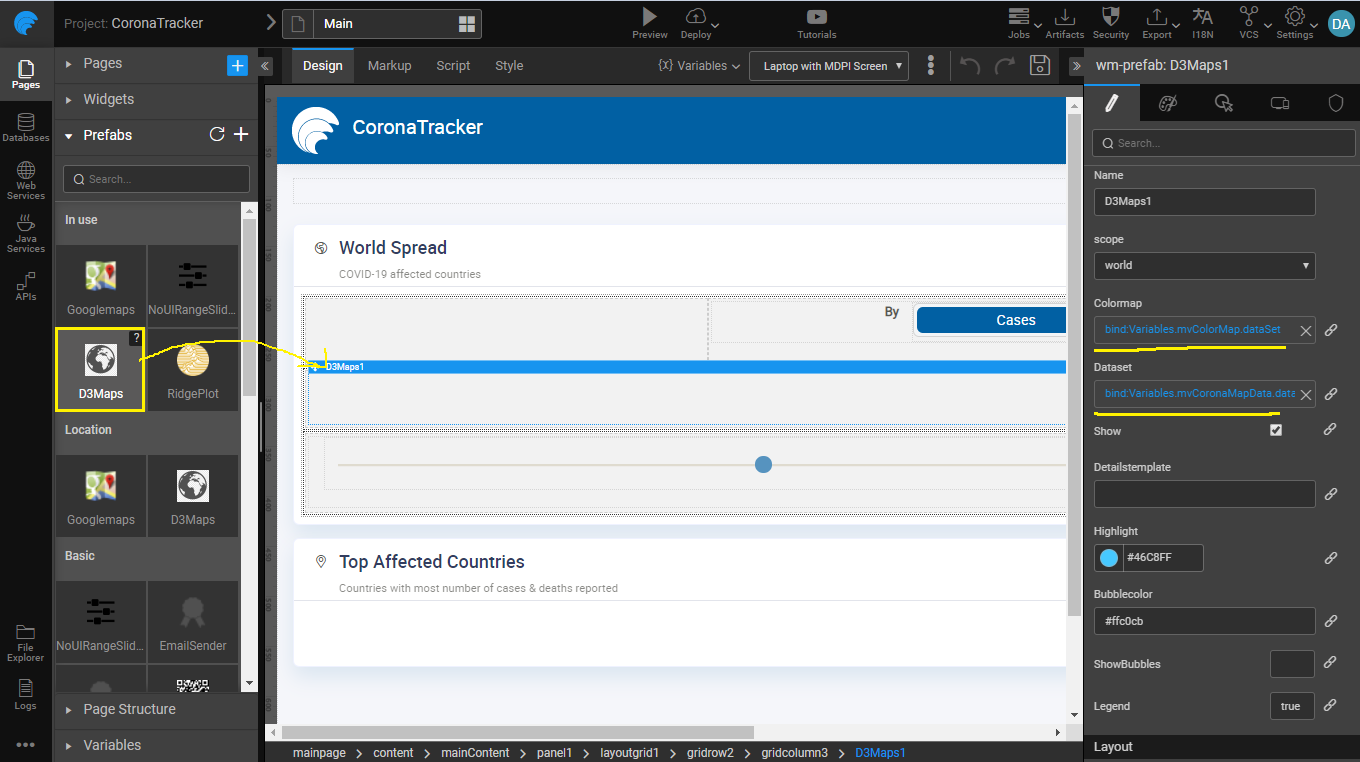Open Databases in left sidebar
This screenshot has width=1360, height=762.
pyautogui.click(x=26, y=127)
